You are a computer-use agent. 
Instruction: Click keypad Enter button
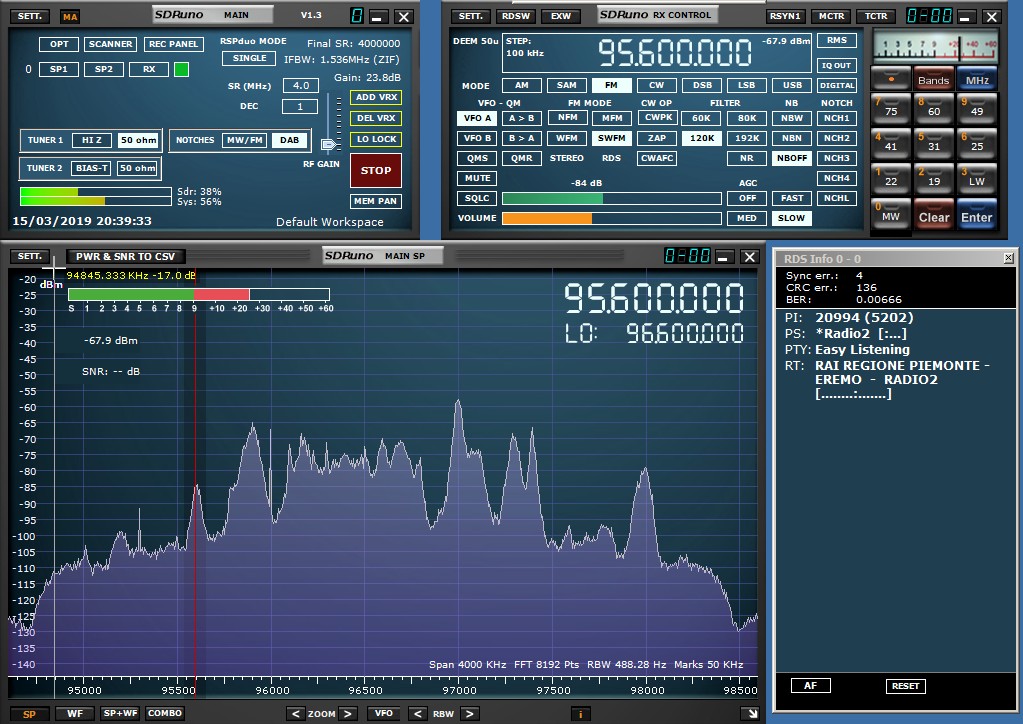coord(977,217)
